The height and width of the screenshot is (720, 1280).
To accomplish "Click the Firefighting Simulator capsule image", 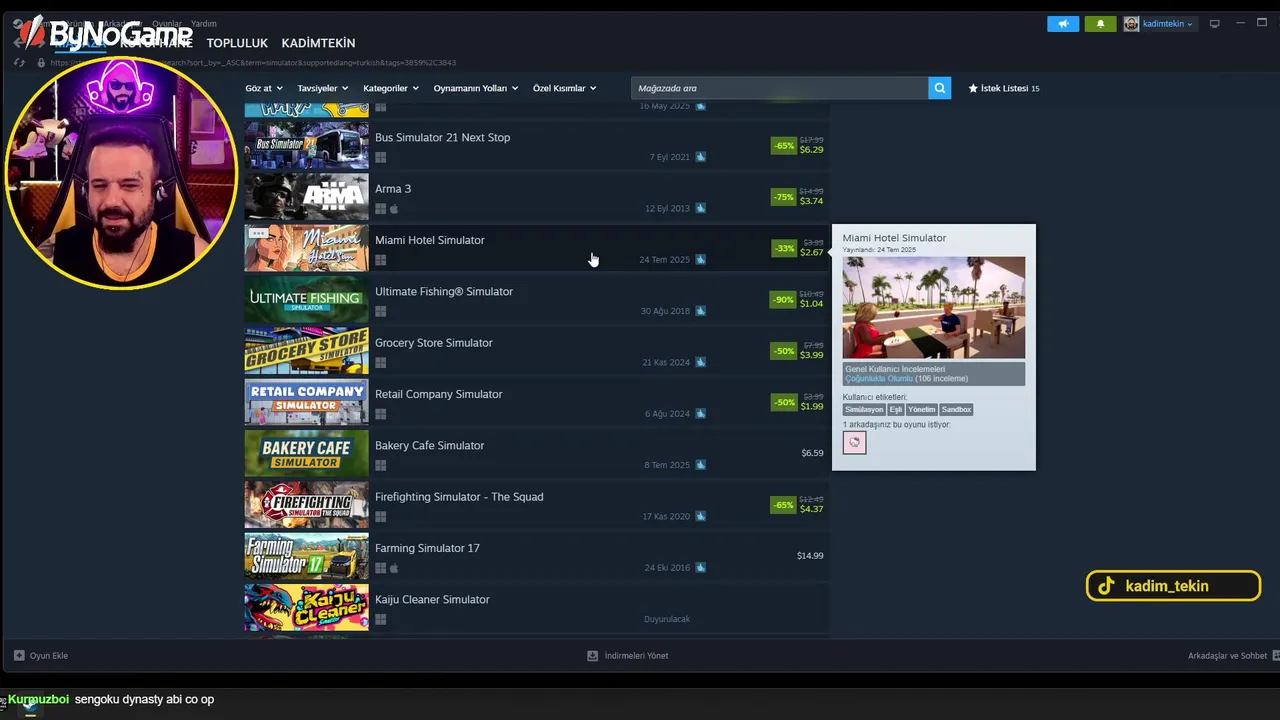I will point(306,505).
